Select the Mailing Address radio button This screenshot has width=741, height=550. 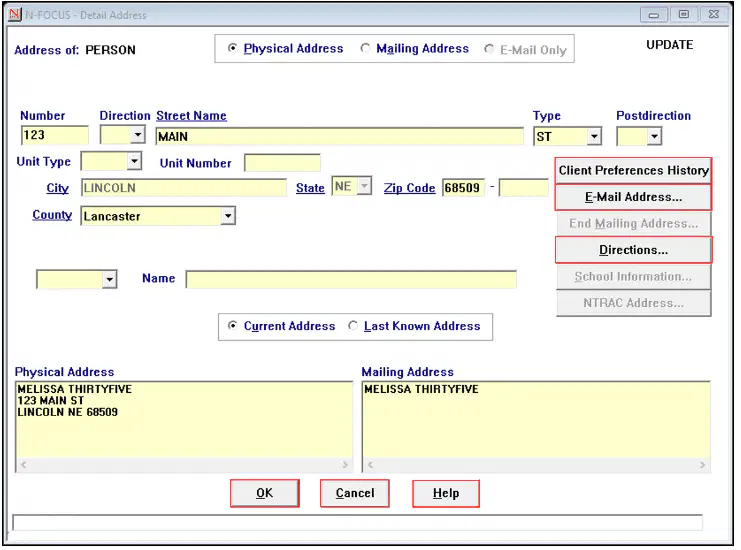[365, 48]
